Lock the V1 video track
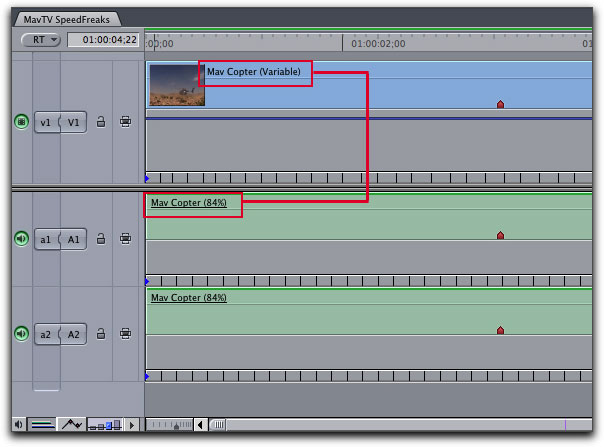This screenshot has height=447, width=604. 100,122
